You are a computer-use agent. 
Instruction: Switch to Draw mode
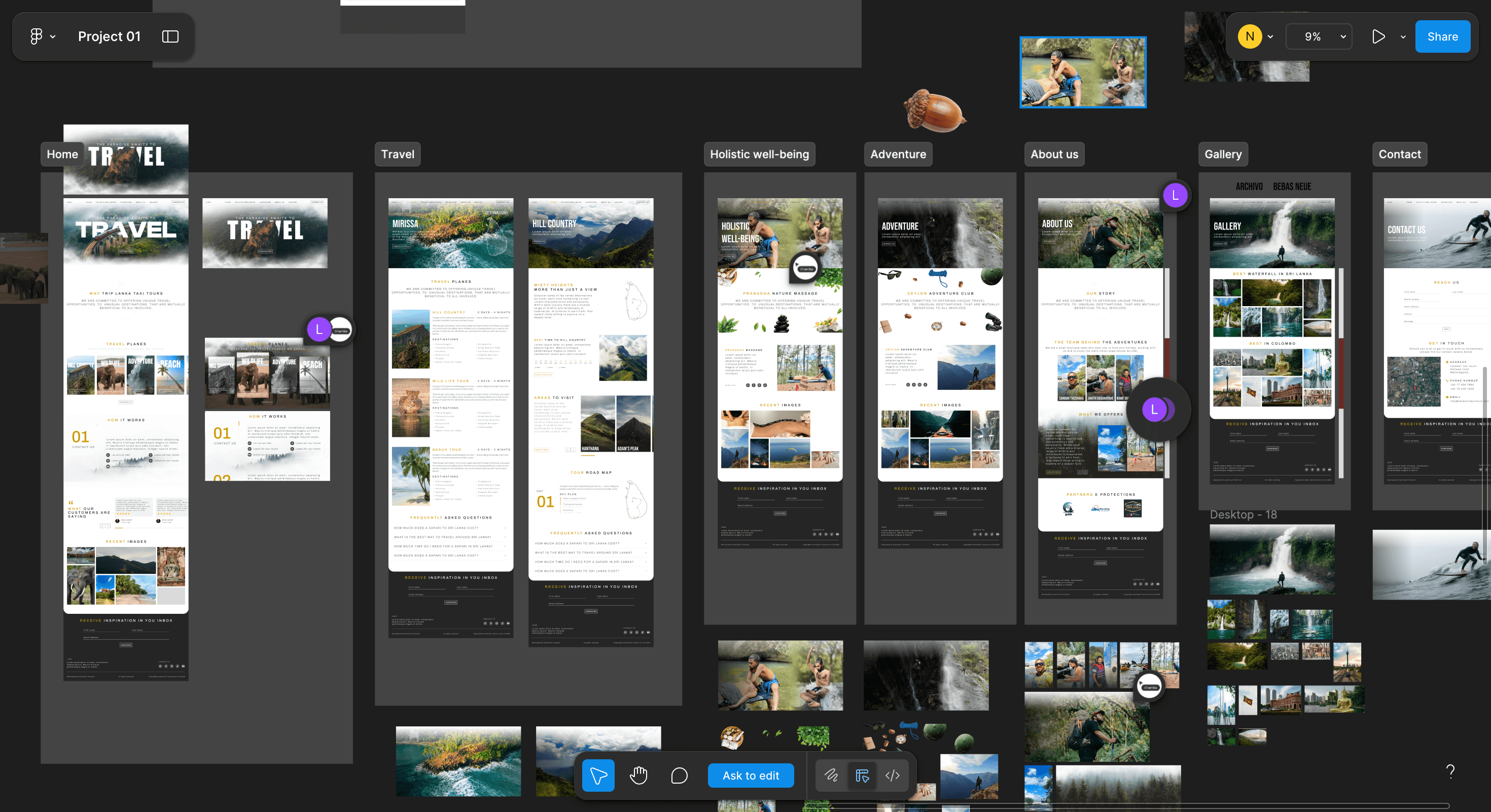[x=831, y=776]
